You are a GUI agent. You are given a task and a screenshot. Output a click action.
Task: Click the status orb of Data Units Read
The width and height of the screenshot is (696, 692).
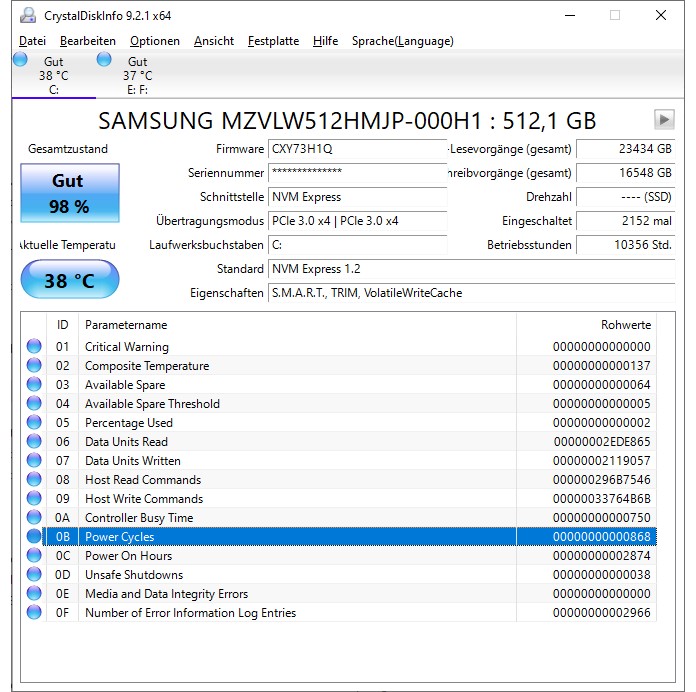[x=34, y=441]
